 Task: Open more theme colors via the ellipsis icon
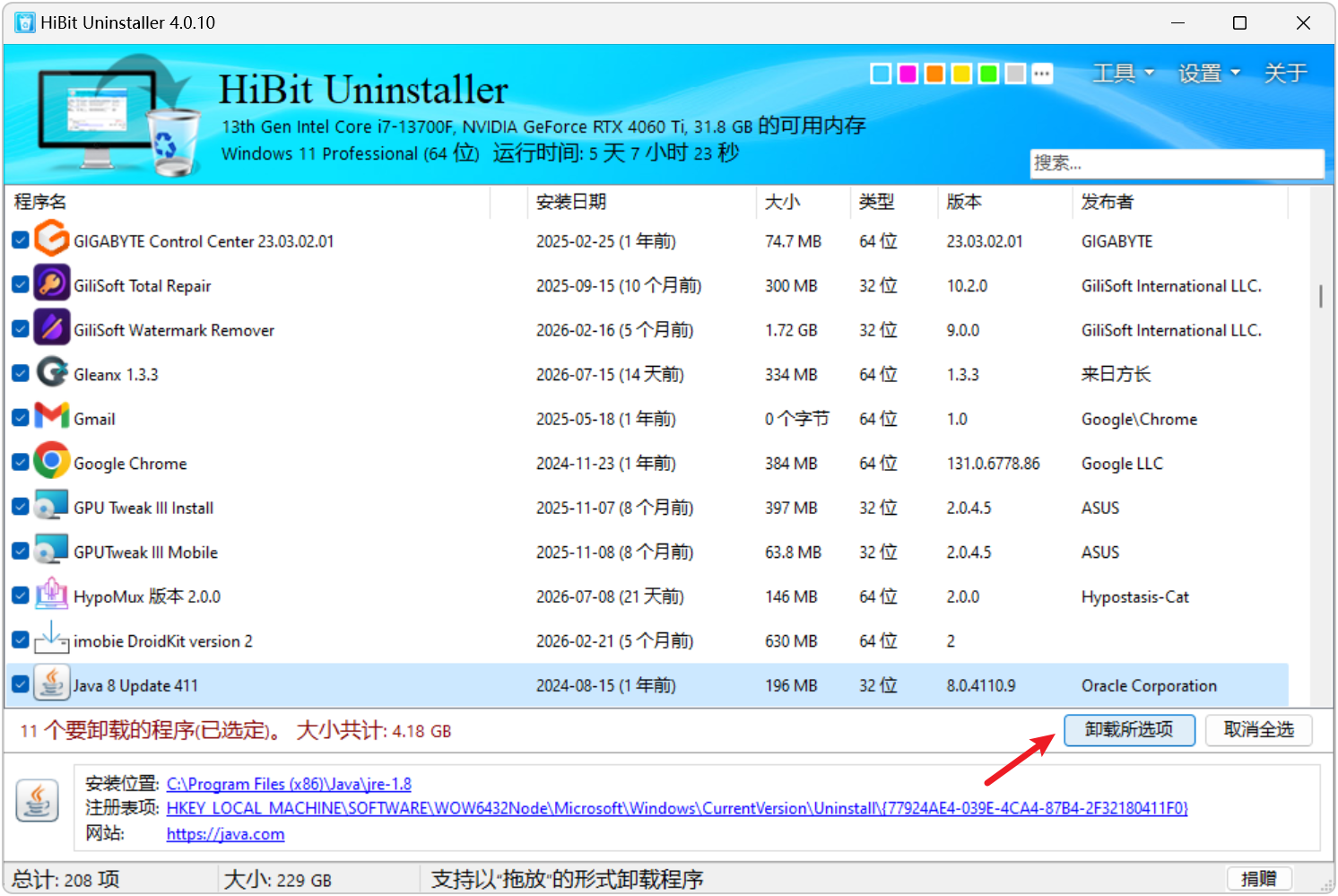click(1042, 74)
